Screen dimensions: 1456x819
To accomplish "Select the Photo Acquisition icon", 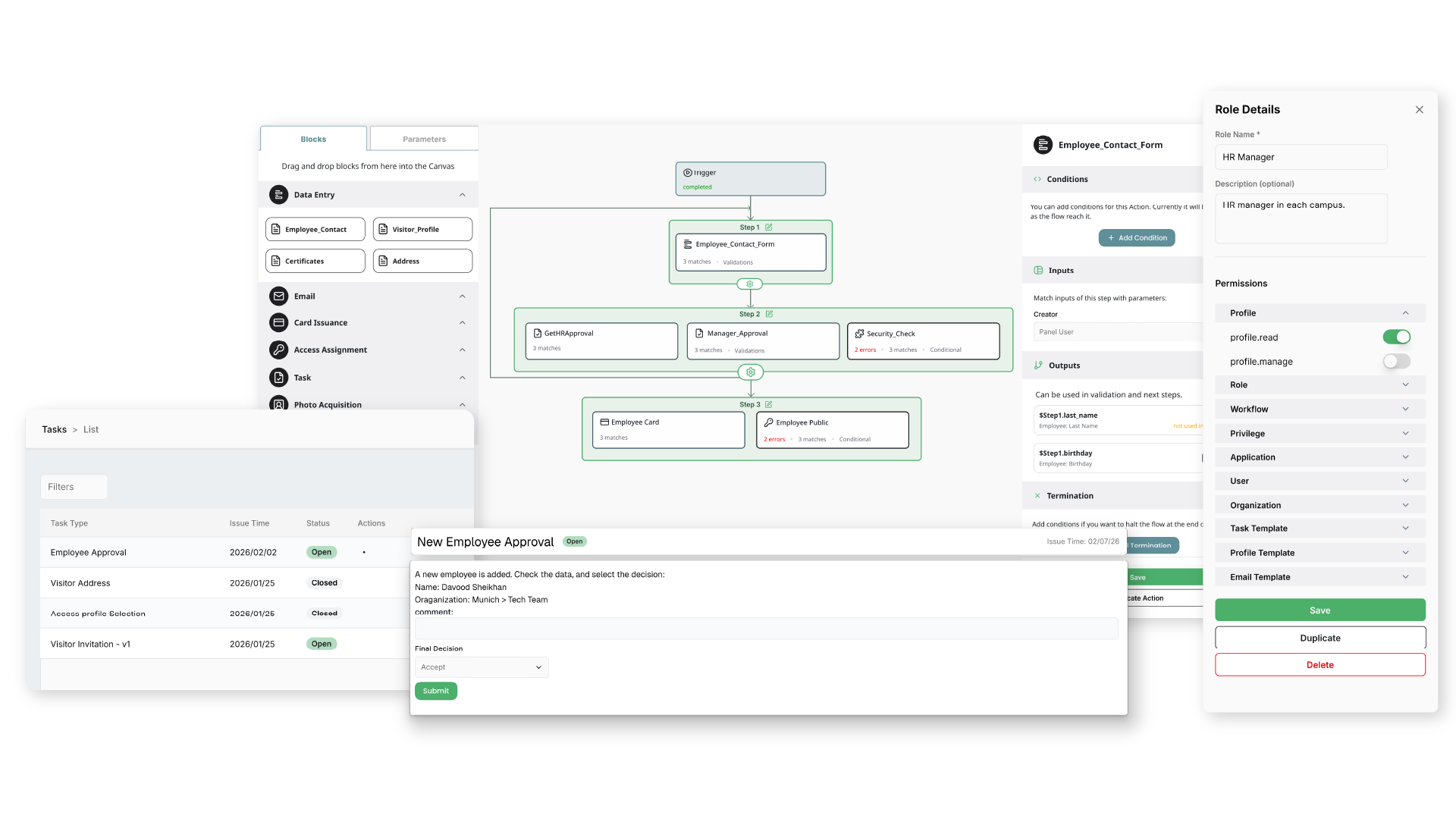I will (279, 404).
